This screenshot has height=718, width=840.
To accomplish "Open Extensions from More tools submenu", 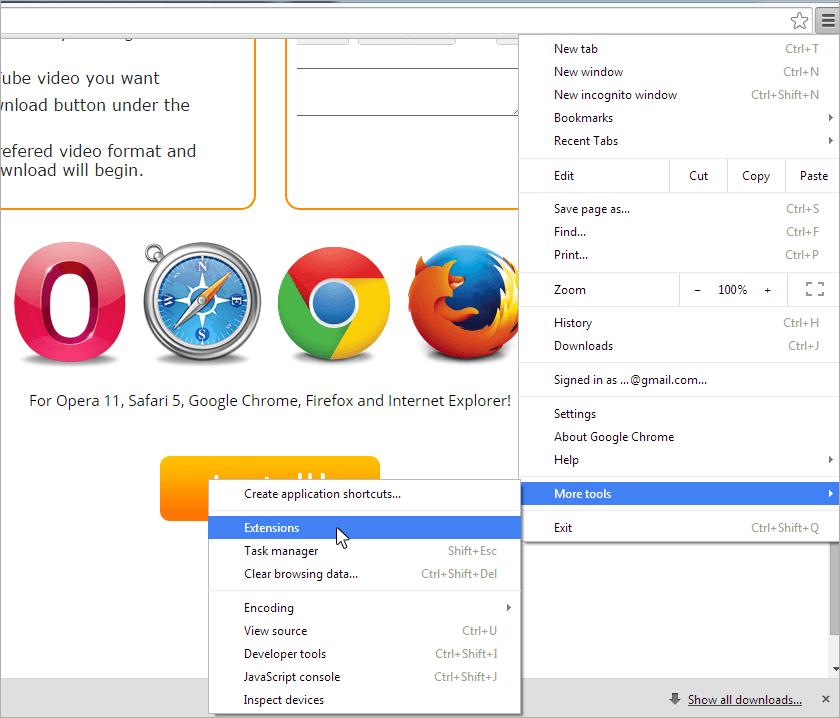I will coord(364,528).
